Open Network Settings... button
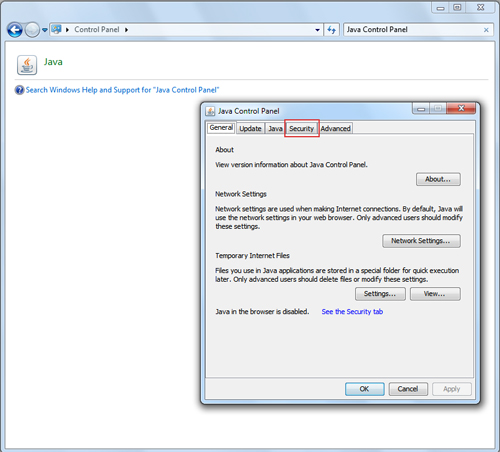 tap(421, 241)
